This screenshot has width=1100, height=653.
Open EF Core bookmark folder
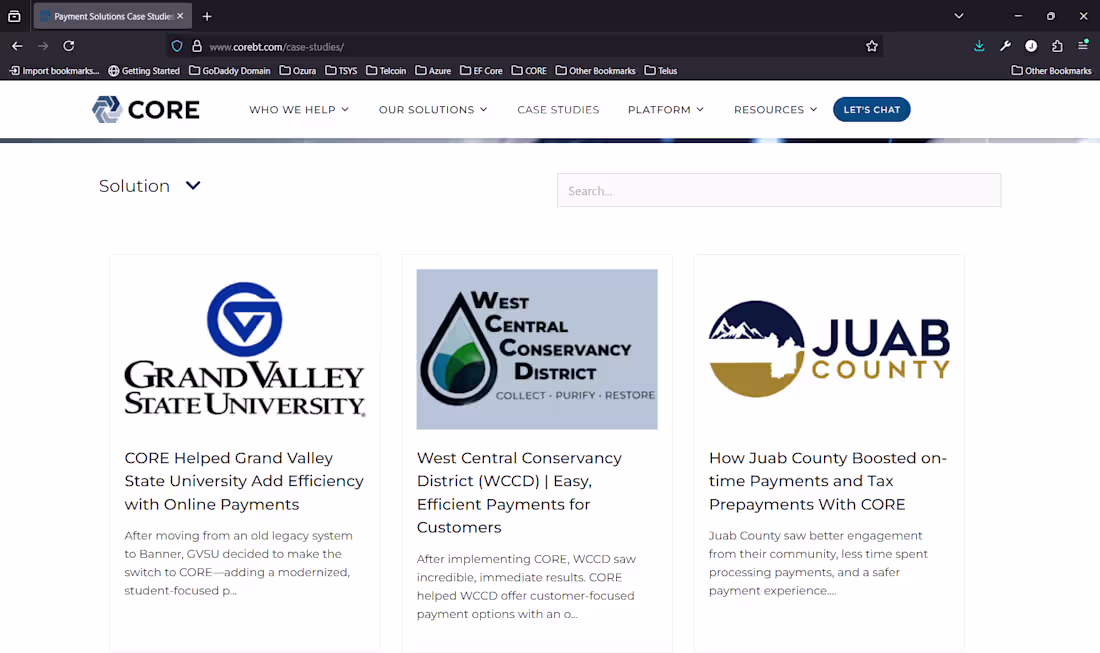tap(481, 71)
